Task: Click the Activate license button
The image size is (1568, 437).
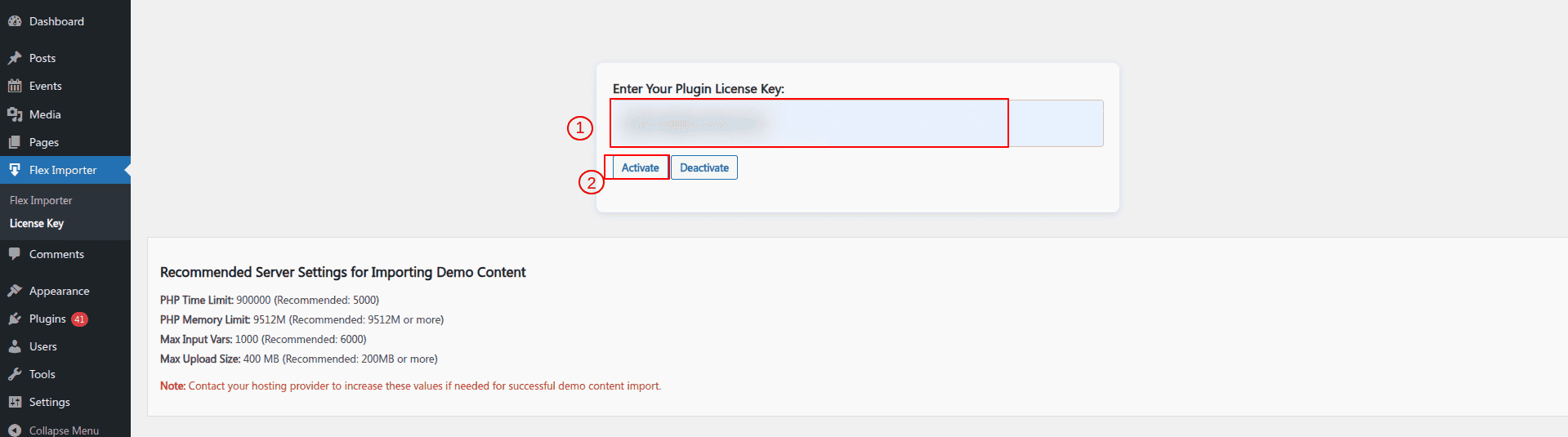Action: pyautogui.click(x=640, y=167)
